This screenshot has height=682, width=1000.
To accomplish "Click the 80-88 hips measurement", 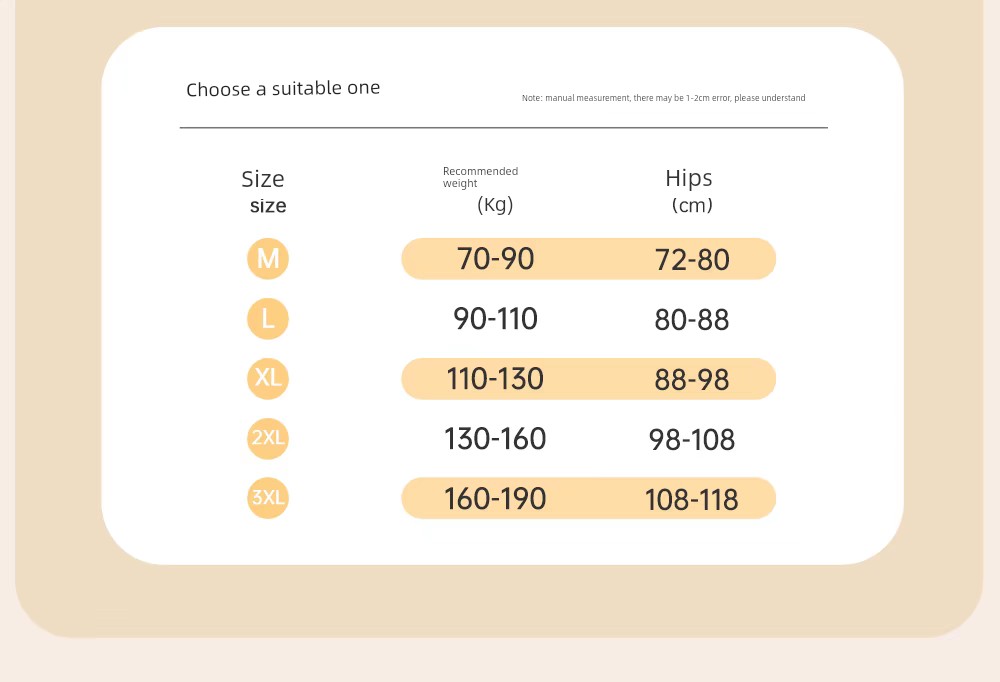I will coord(692,319).
